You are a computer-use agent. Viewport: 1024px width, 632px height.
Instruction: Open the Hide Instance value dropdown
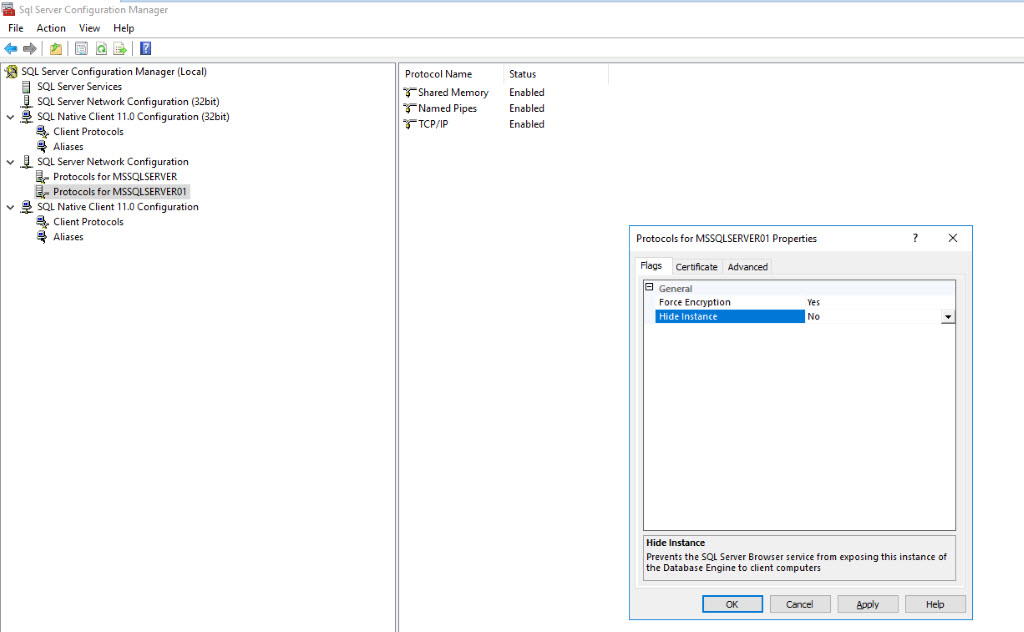point(948,316)
